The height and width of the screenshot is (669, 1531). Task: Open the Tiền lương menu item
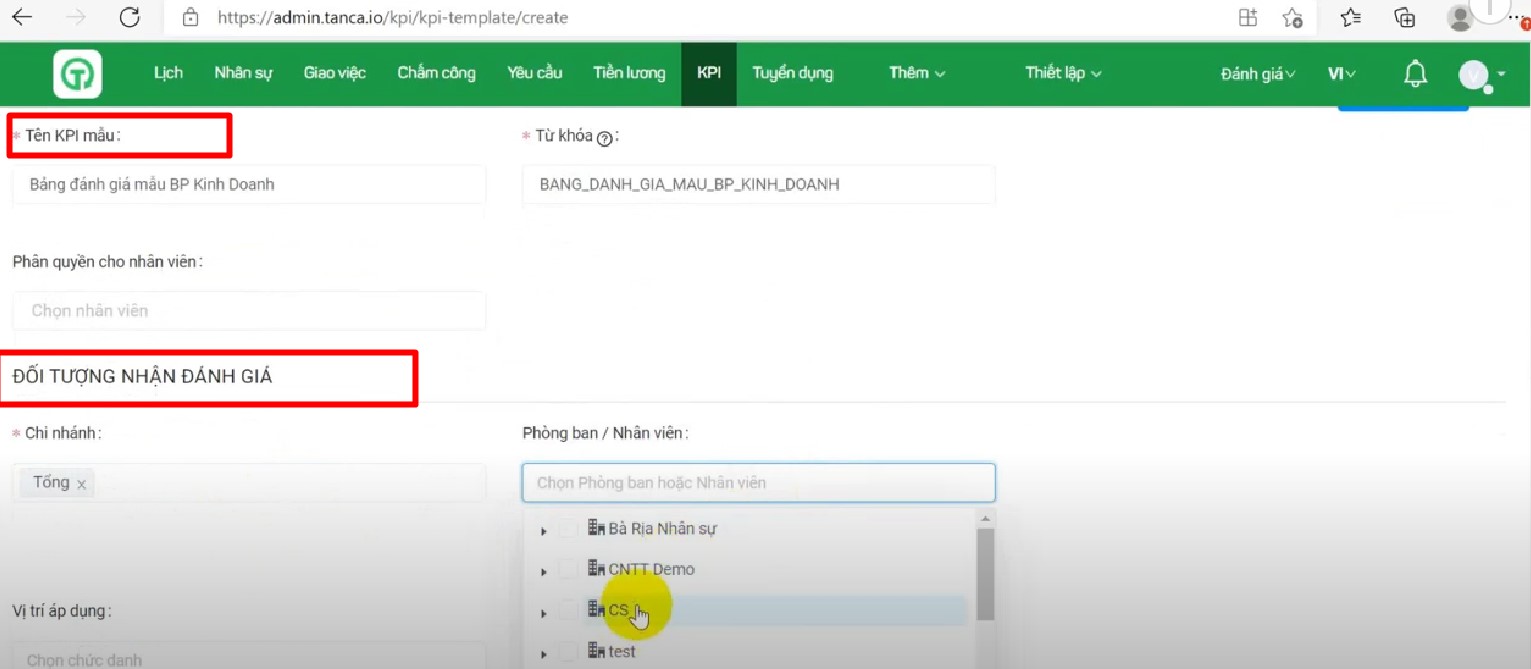[629, 73]
